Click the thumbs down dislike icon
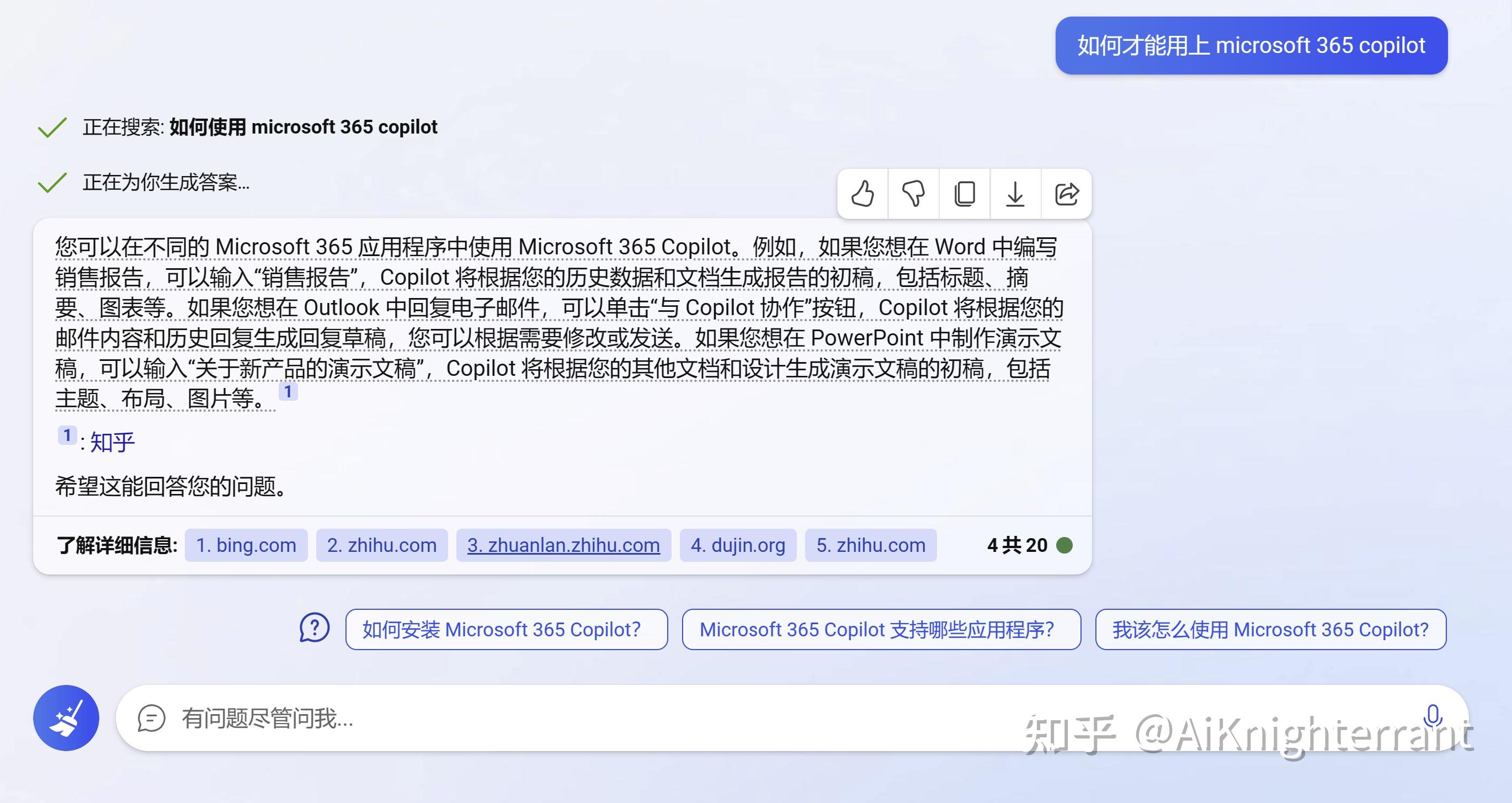 click(x=913, y=194)
